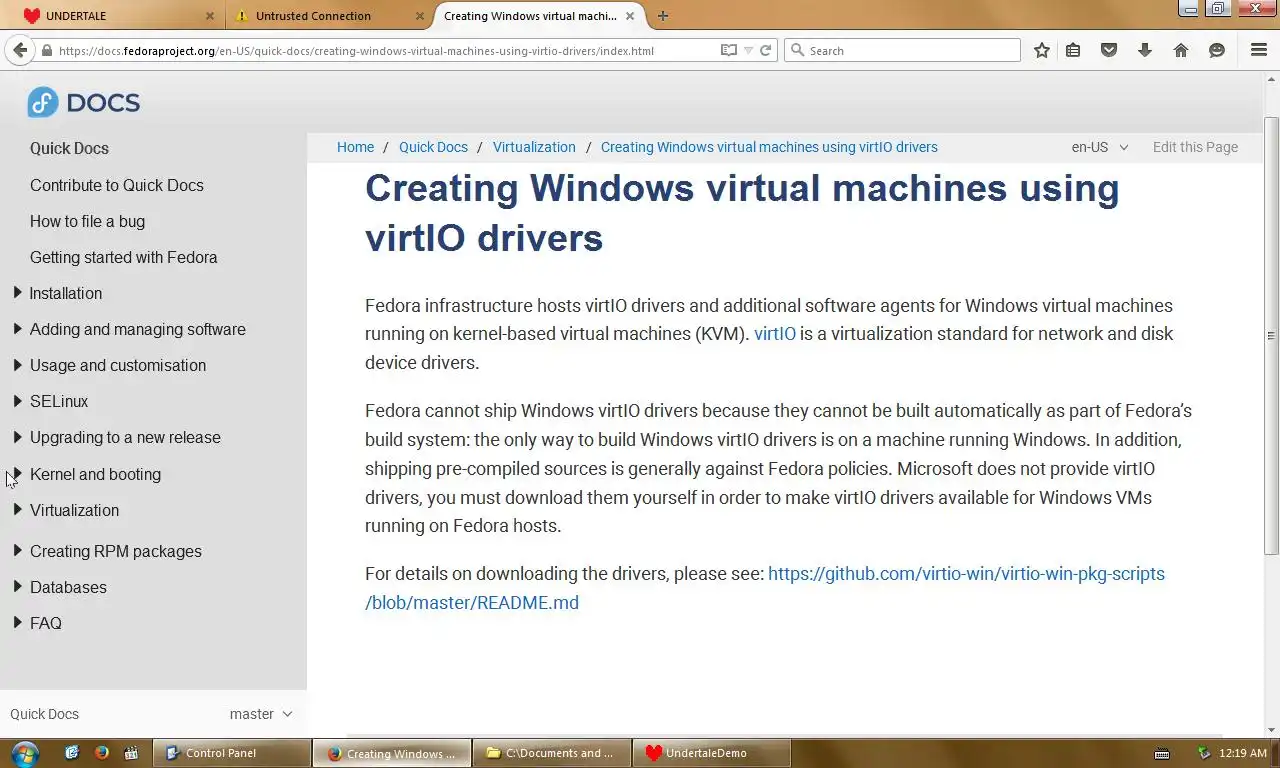Expand Upgrading to a new release
This screenshot has height=768, width=1280.
(17, 437)
